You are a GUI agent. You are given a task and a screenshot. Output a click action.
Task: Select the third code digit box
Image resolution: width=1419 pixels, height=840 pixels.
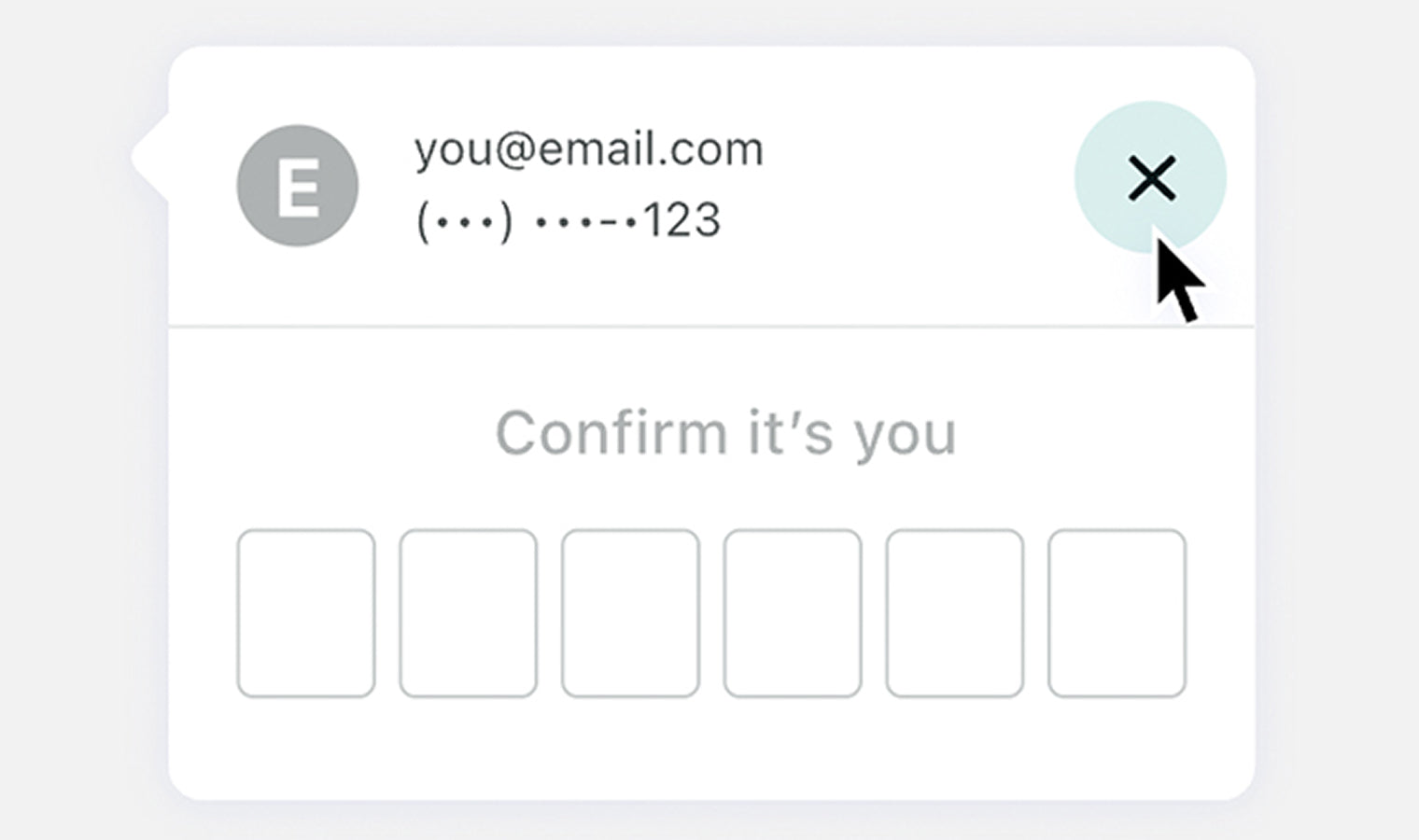point(630,613)
